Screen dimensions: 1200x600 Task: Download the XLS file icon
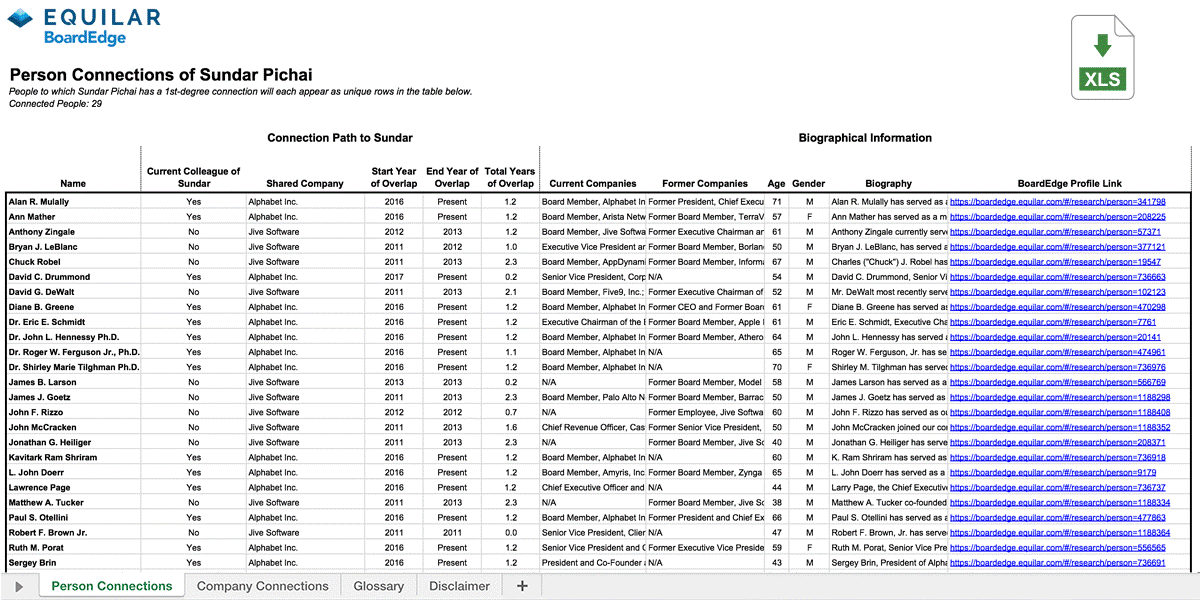tap(1104, 58)
